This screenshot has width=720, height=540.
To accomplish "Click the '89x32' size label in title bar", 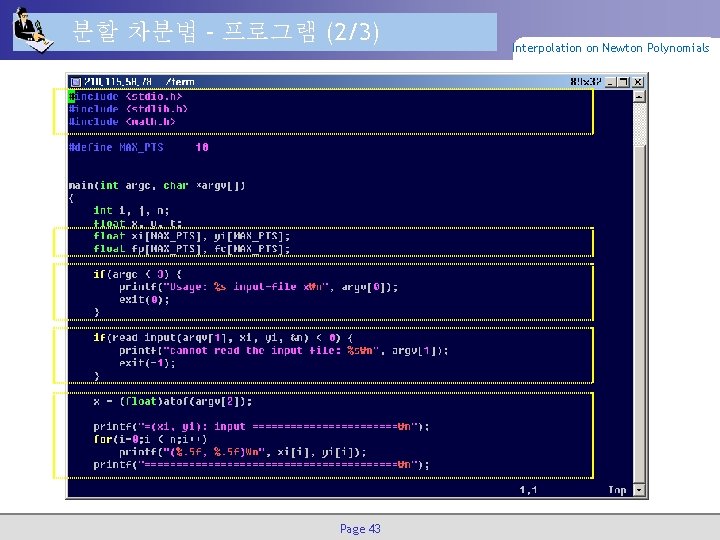I will pos(585,82).
